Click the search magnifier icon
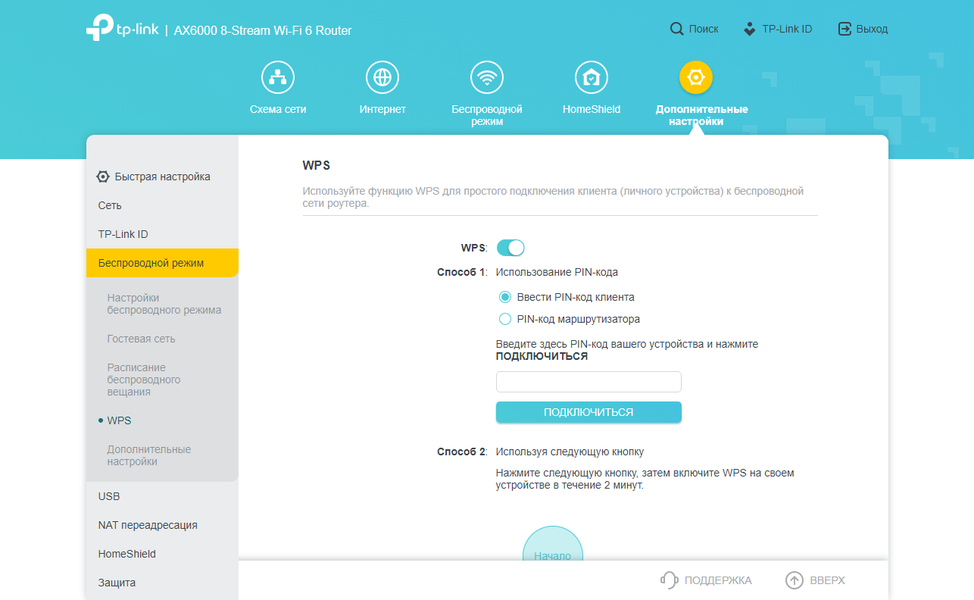The image size is (974, 600). coord(676,29)
